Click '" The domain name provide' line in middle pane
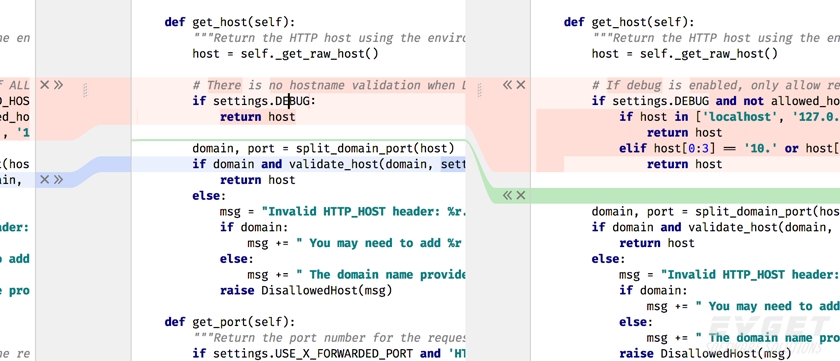Viewport: 840px width, 361px height. (x=356, y=274)
